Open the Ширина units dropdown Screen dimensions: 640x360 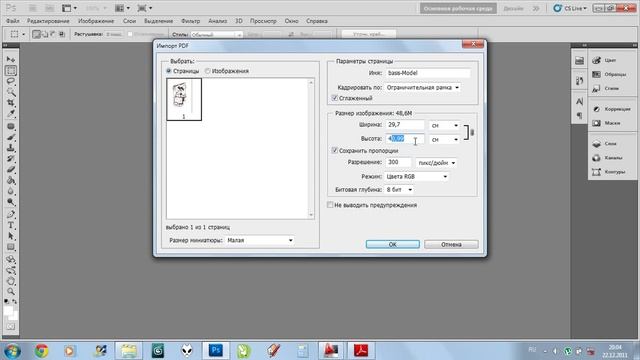pyautogui.click(x=444, y=126)
